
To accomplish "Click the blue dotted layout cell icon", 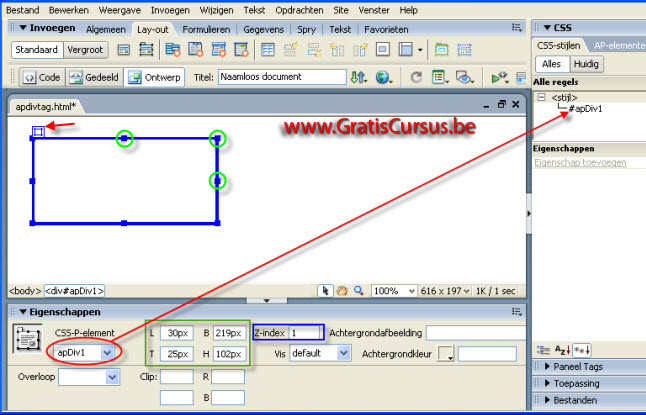I will (464, 50).
